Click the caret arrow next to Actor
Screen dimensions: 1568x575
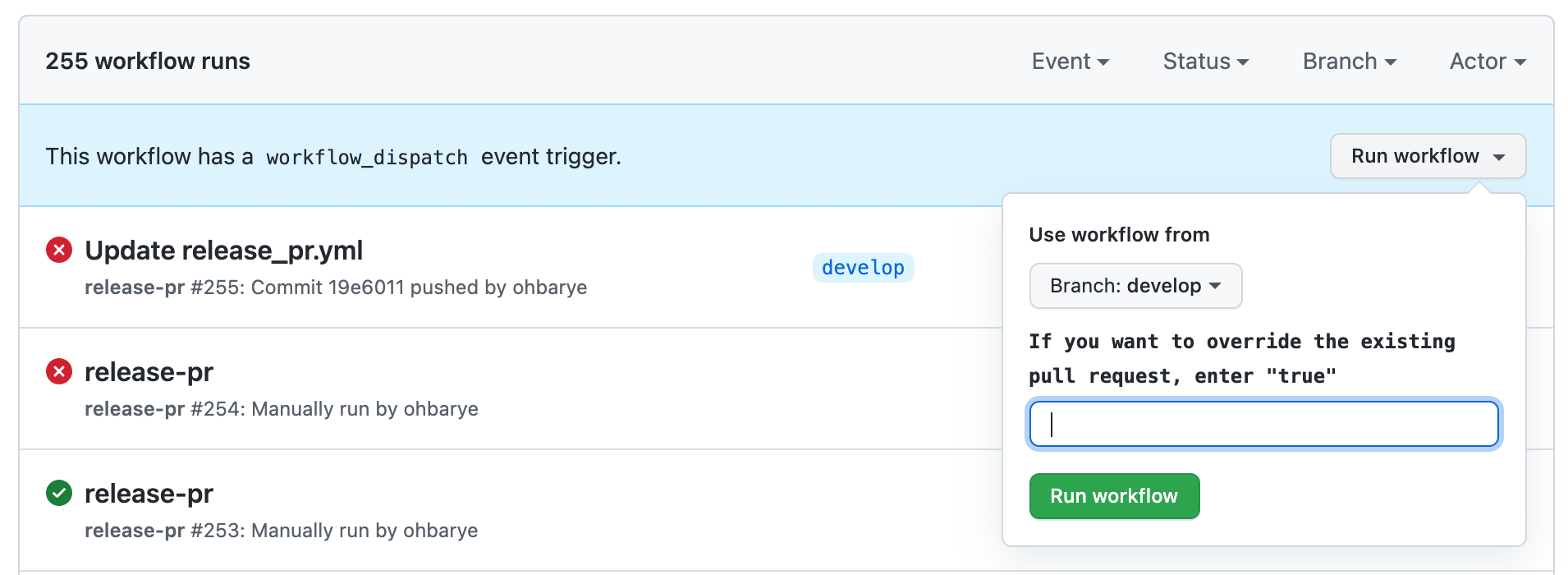pos(1520,62)
